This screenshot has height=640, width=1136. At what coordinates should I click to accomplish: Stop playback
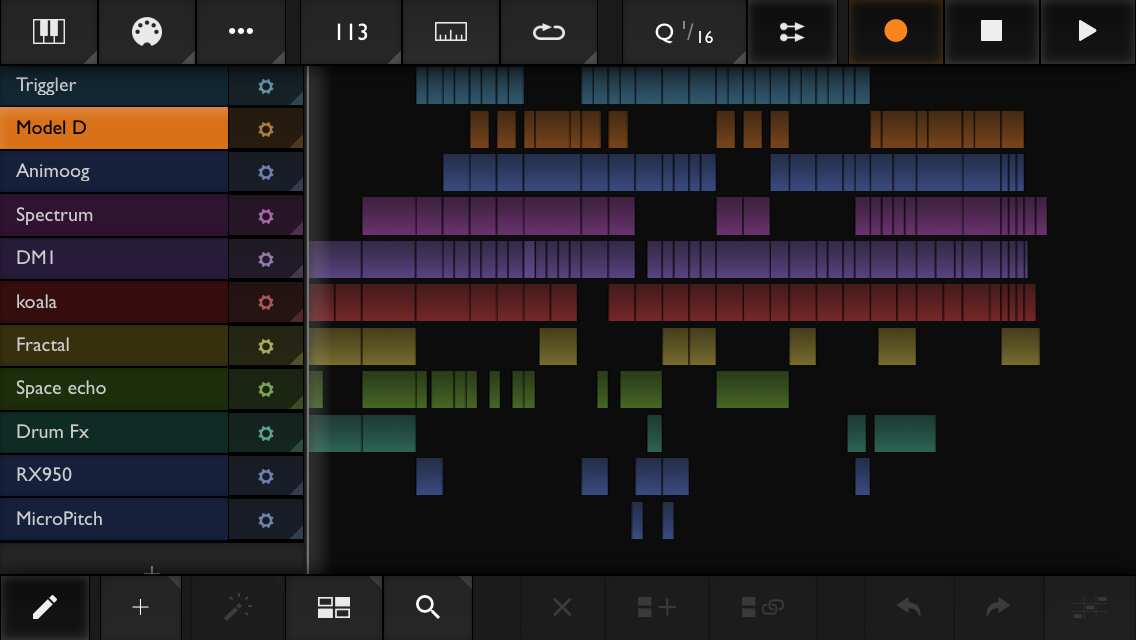pos(991,32)
